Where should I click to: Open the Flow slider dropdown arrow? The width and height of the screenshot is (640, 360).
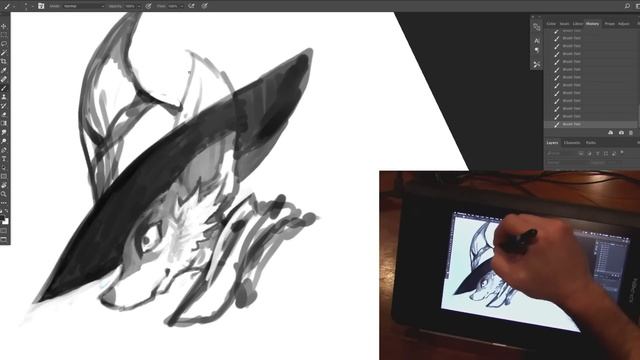tap(182, 6)
